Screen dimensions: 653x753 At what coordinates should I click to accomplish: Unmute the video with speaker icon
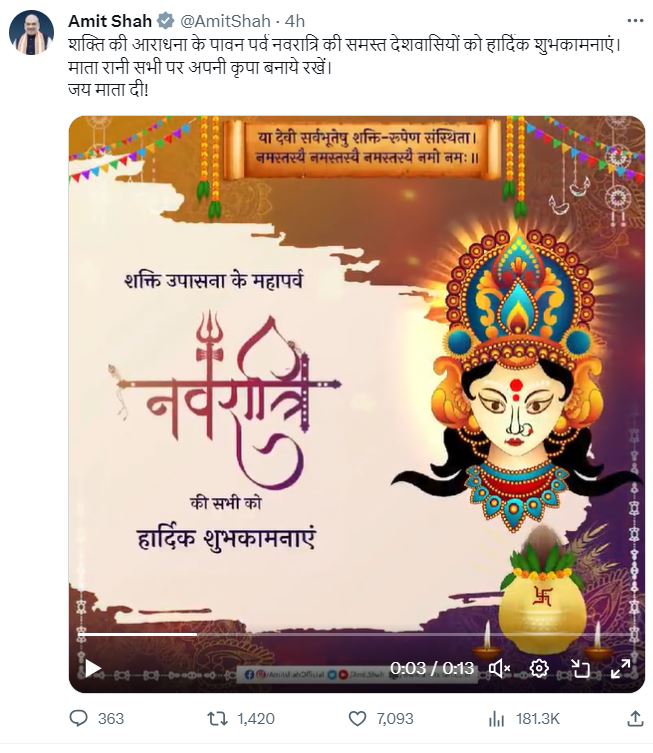pos(499,668)
